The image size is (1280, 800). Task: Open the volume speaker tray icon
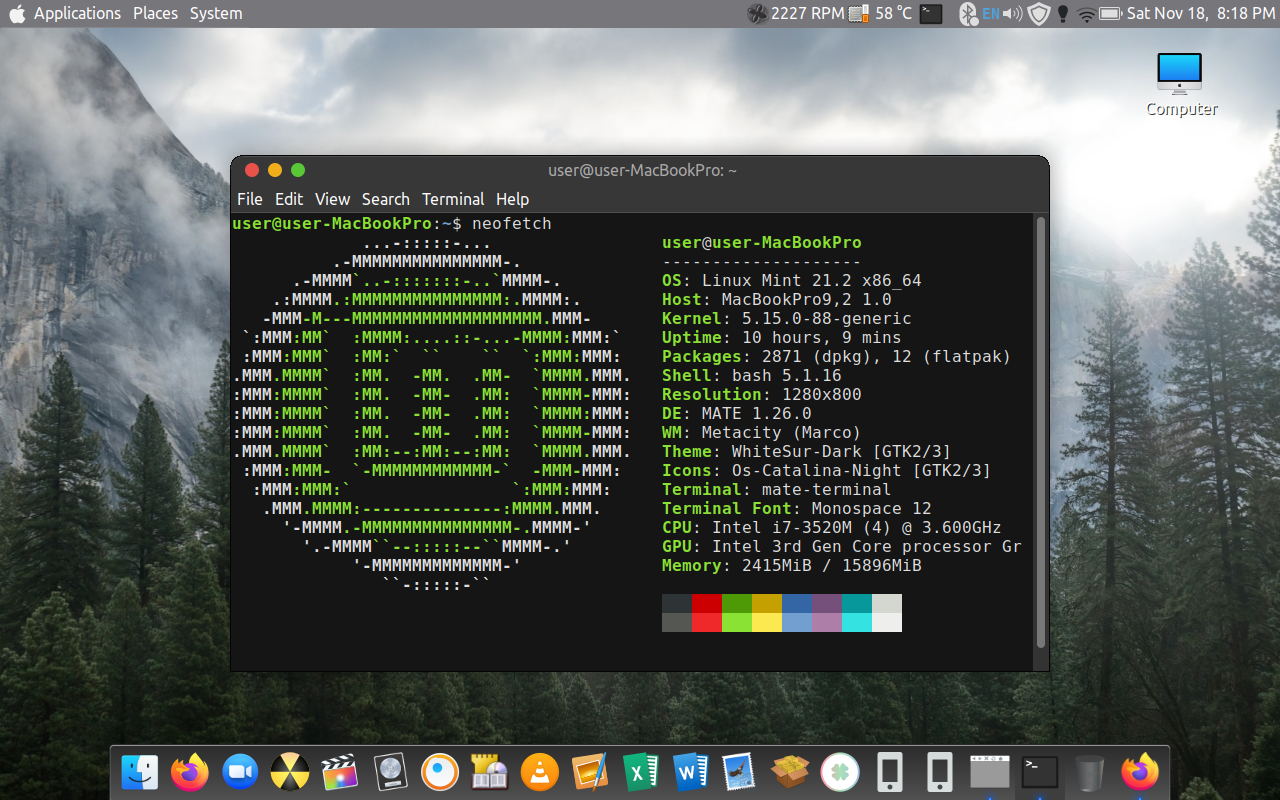[1013, 13]
